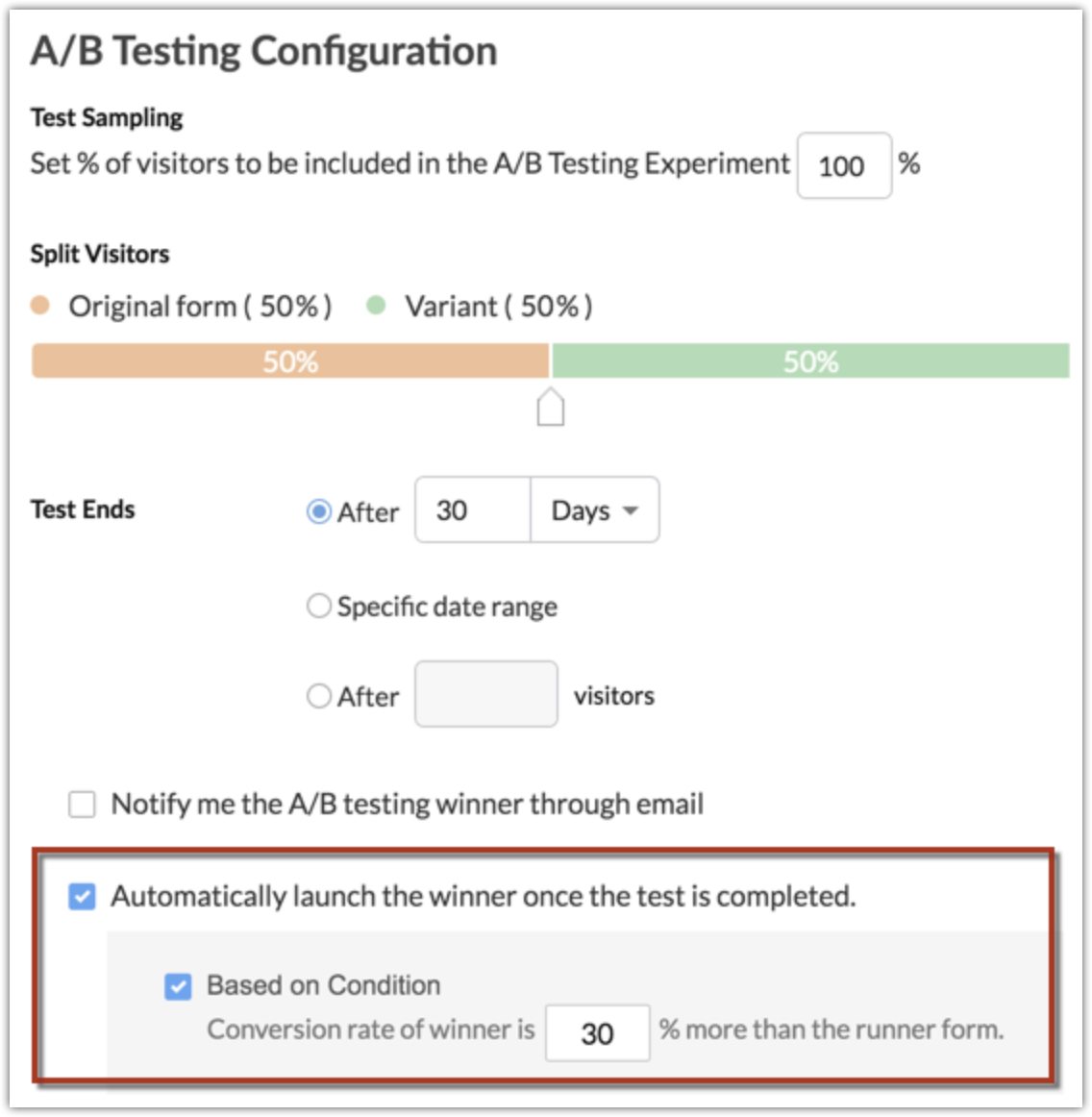Select the "After" days radio button
Screen dimensions: 1092x1117
coord(318,511)
